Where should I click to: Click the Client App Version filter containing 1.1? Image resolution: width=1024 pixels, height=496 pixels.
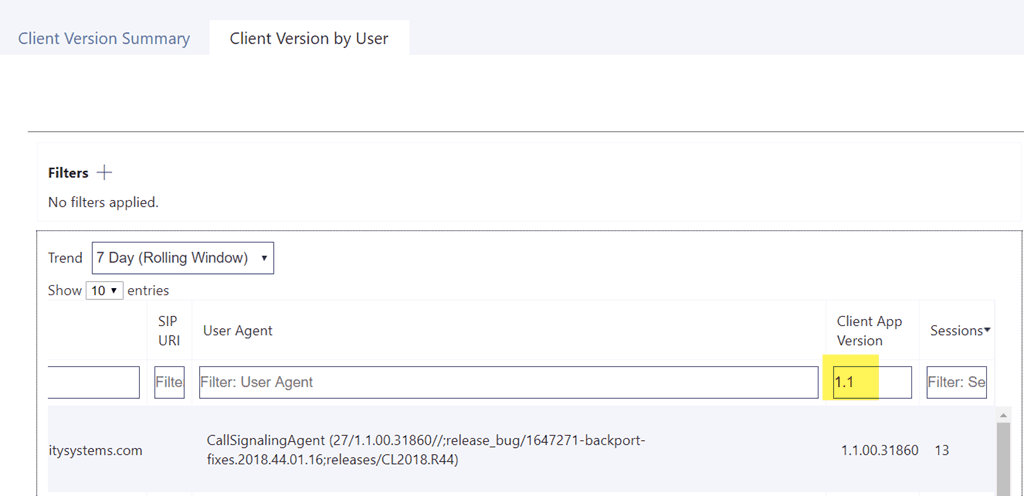click(871, 382)
